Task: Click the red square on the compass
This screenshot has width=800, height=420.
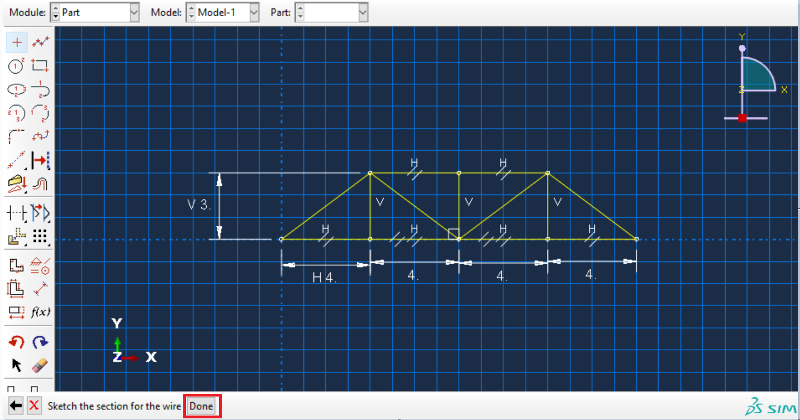Action: [742, 118]
